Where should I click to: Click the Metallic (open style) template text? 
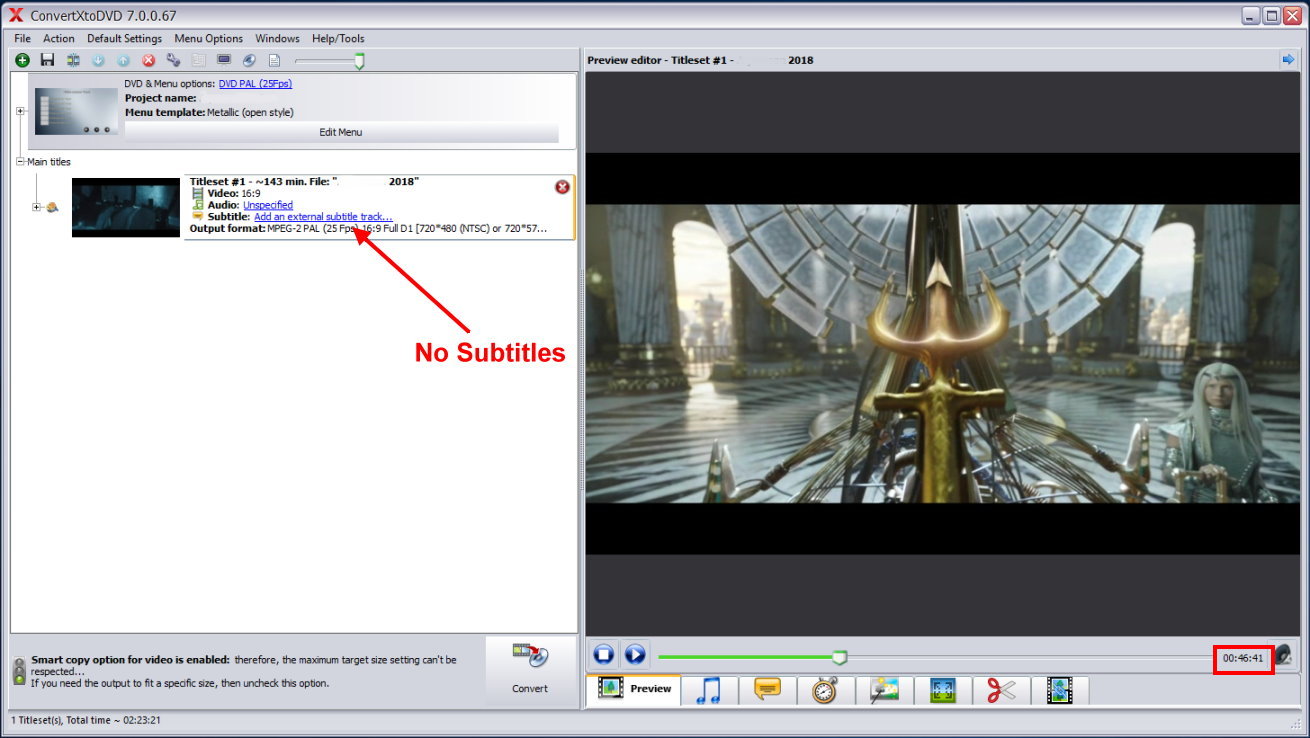pos(250,112)
